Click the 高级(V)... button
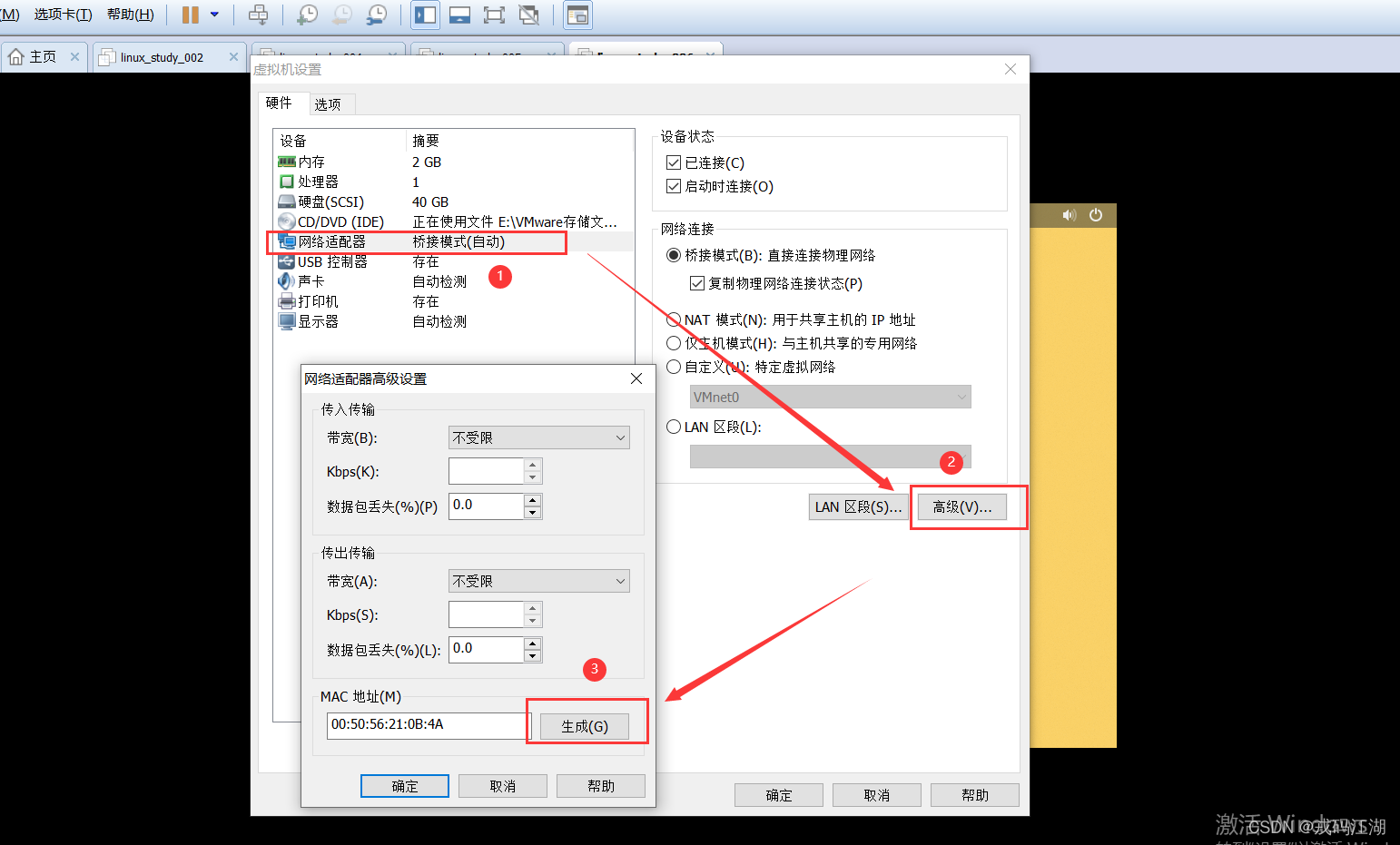Image resolution: width=1400 pixels, height=845 pixels. (x=962, y=506)
